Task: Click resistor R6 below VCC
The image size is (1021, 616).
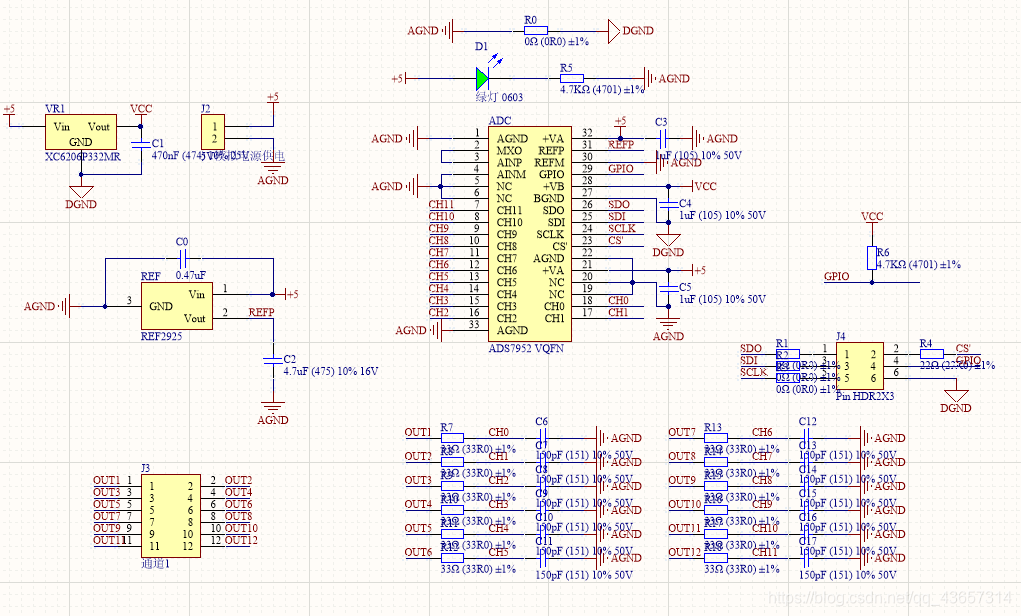Action: (872, 258)
